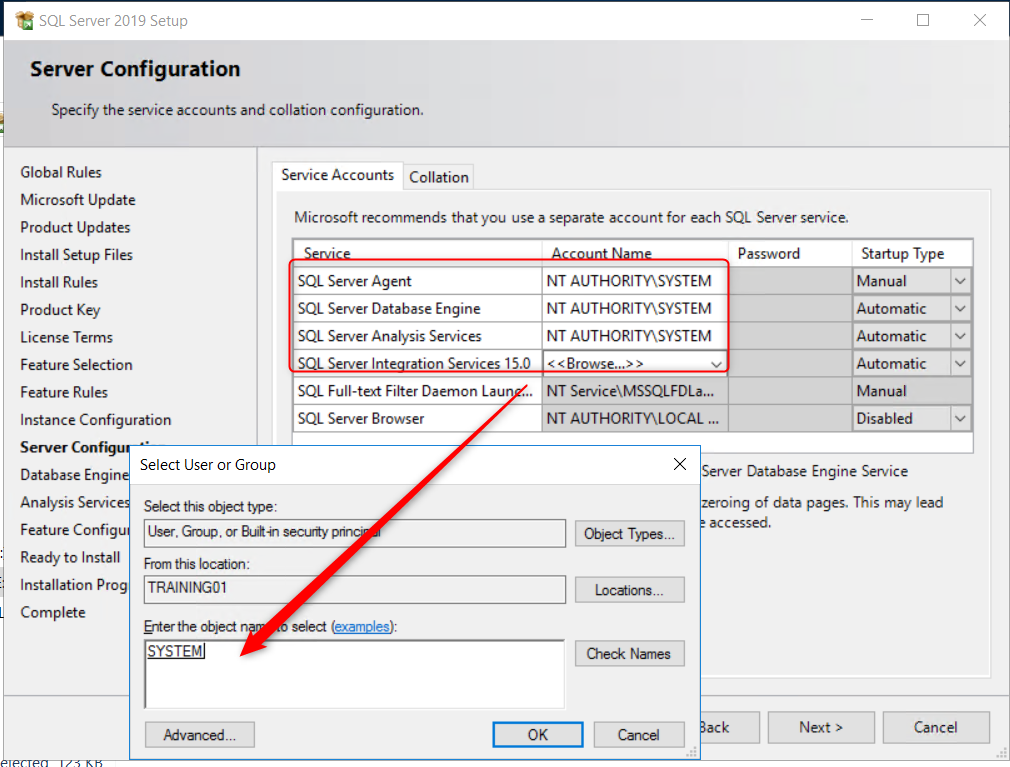Click the Locations button
The height and width of the screenshot is (767, 1010).
pos(629,590)
